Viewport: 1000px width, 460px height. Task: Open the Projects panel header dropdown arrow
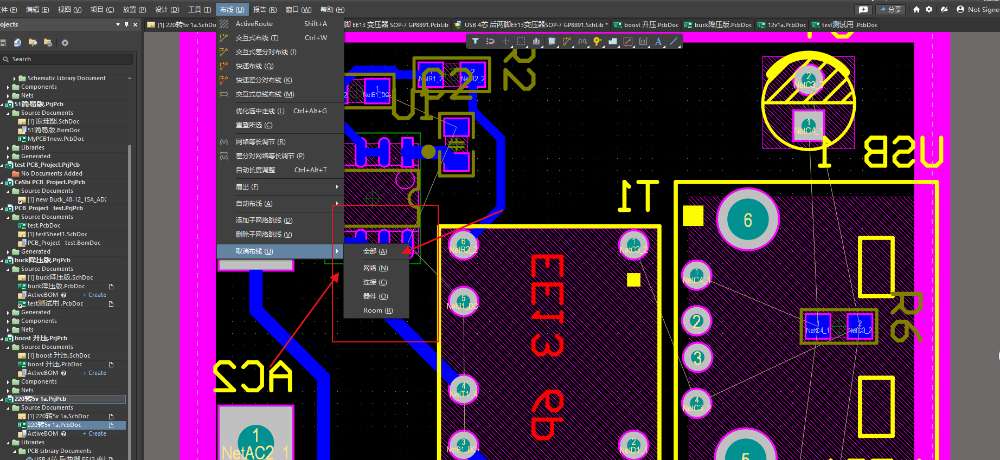(x=118, y=24)
